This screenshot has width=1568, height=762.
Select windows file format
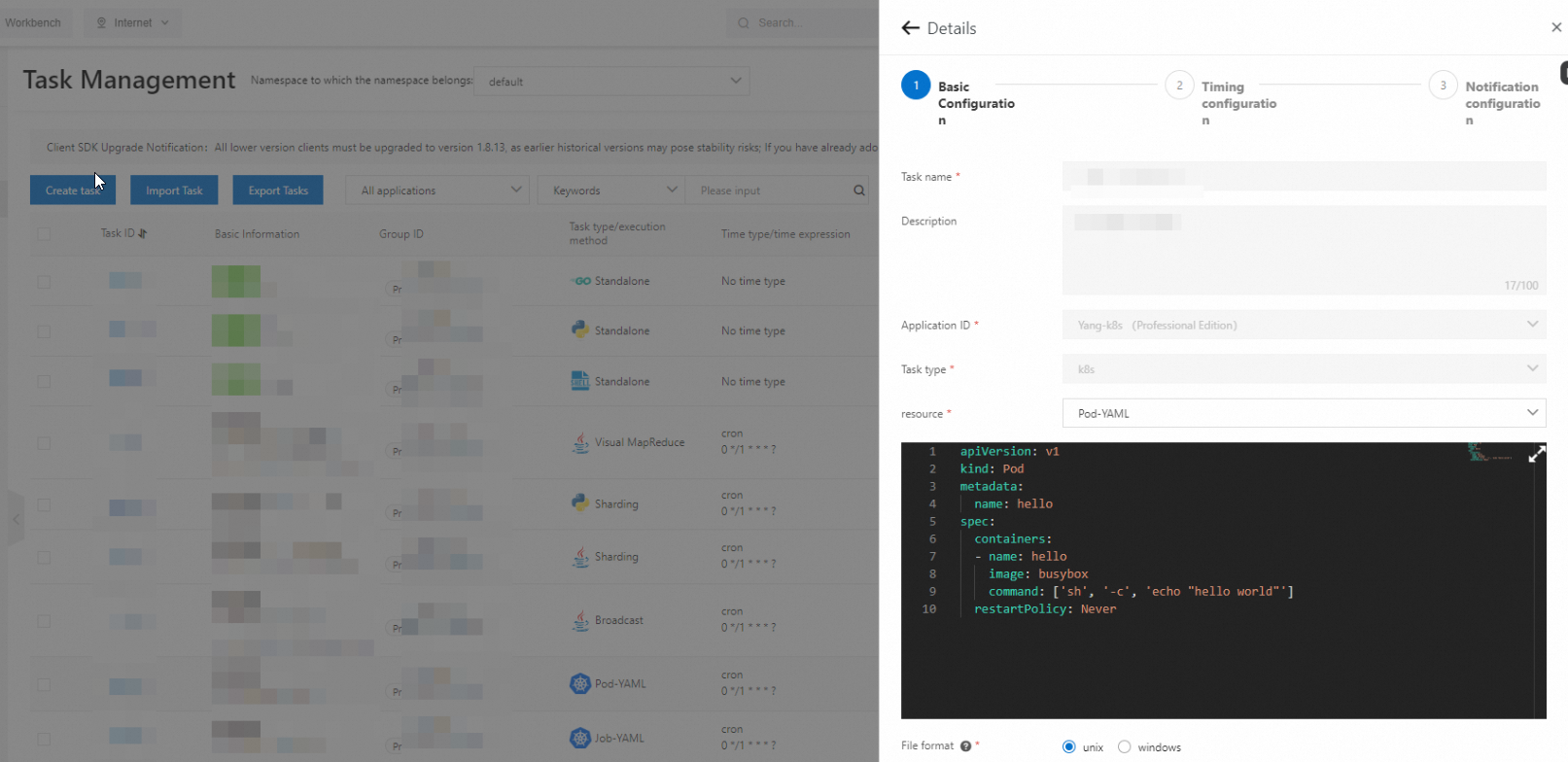click(1125, 746)
